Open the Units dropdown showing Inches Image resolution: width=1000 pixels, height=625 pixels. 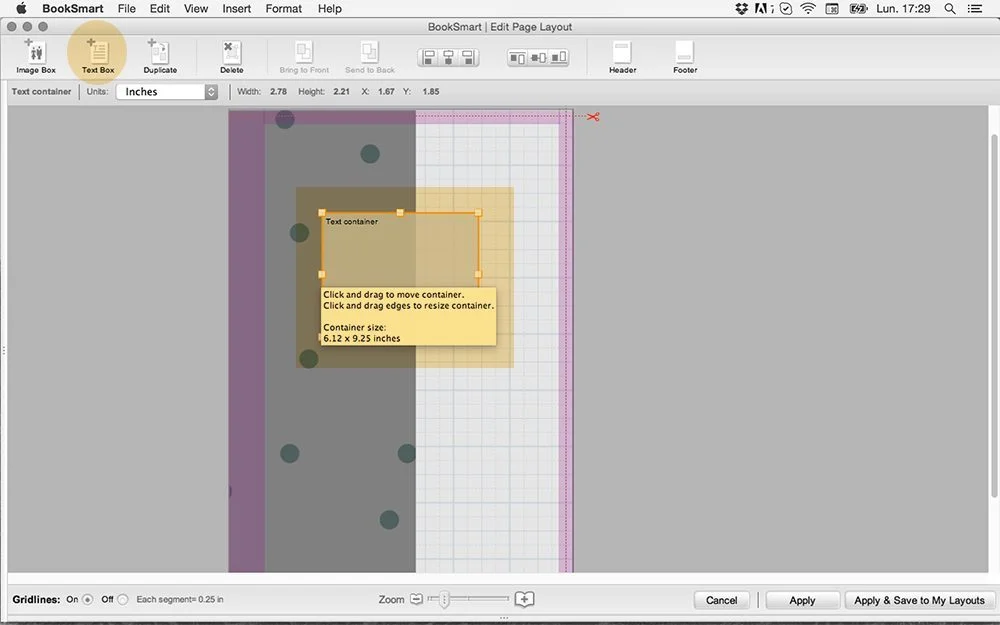click(167, 92)
